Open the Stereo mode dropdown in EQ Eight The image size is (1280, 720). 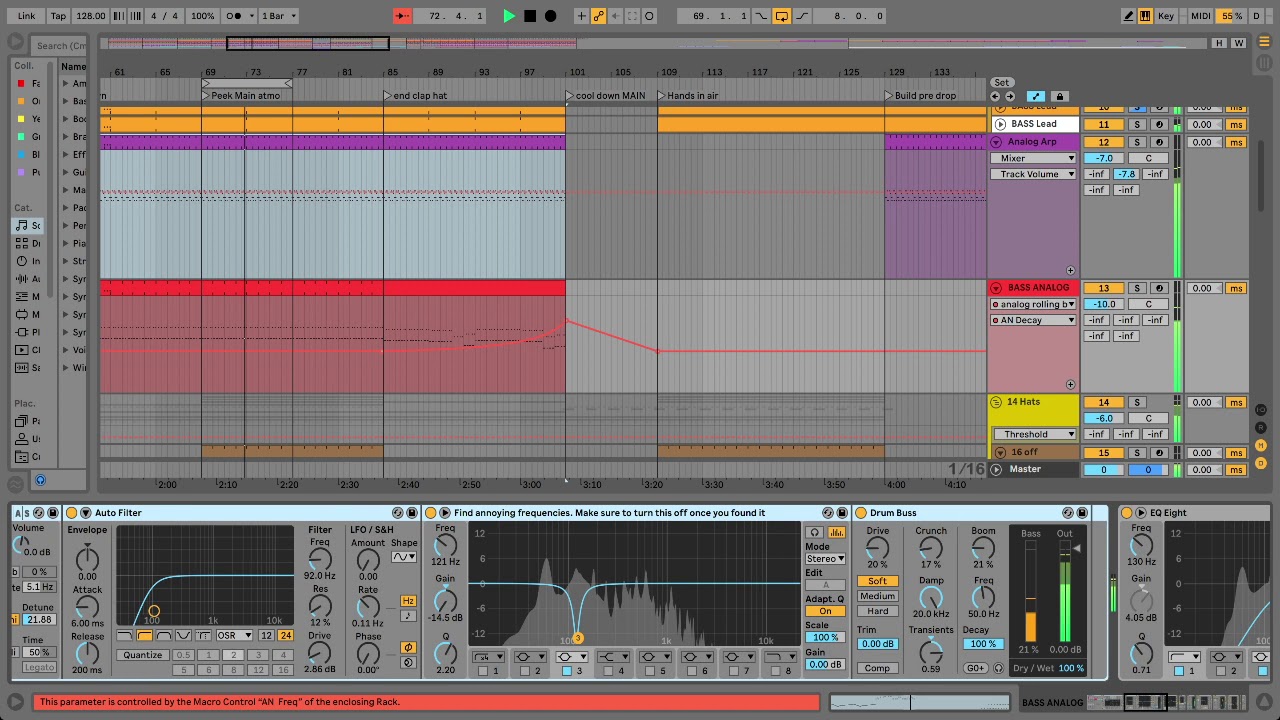click(x=825, y=559)
